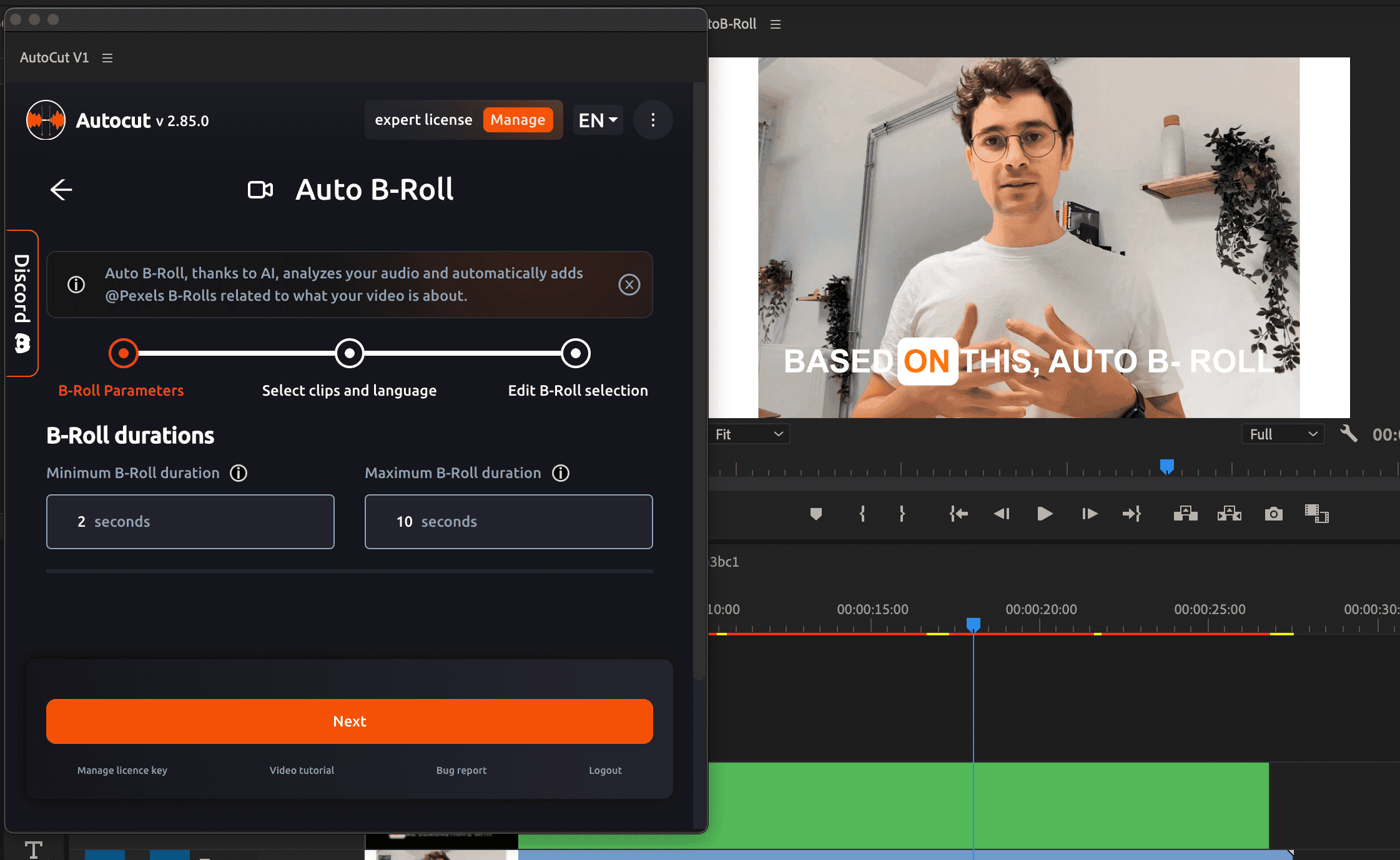The image size is (1400, 860).
Task: Select the Select clips and language step
Action: click(350, 353)
